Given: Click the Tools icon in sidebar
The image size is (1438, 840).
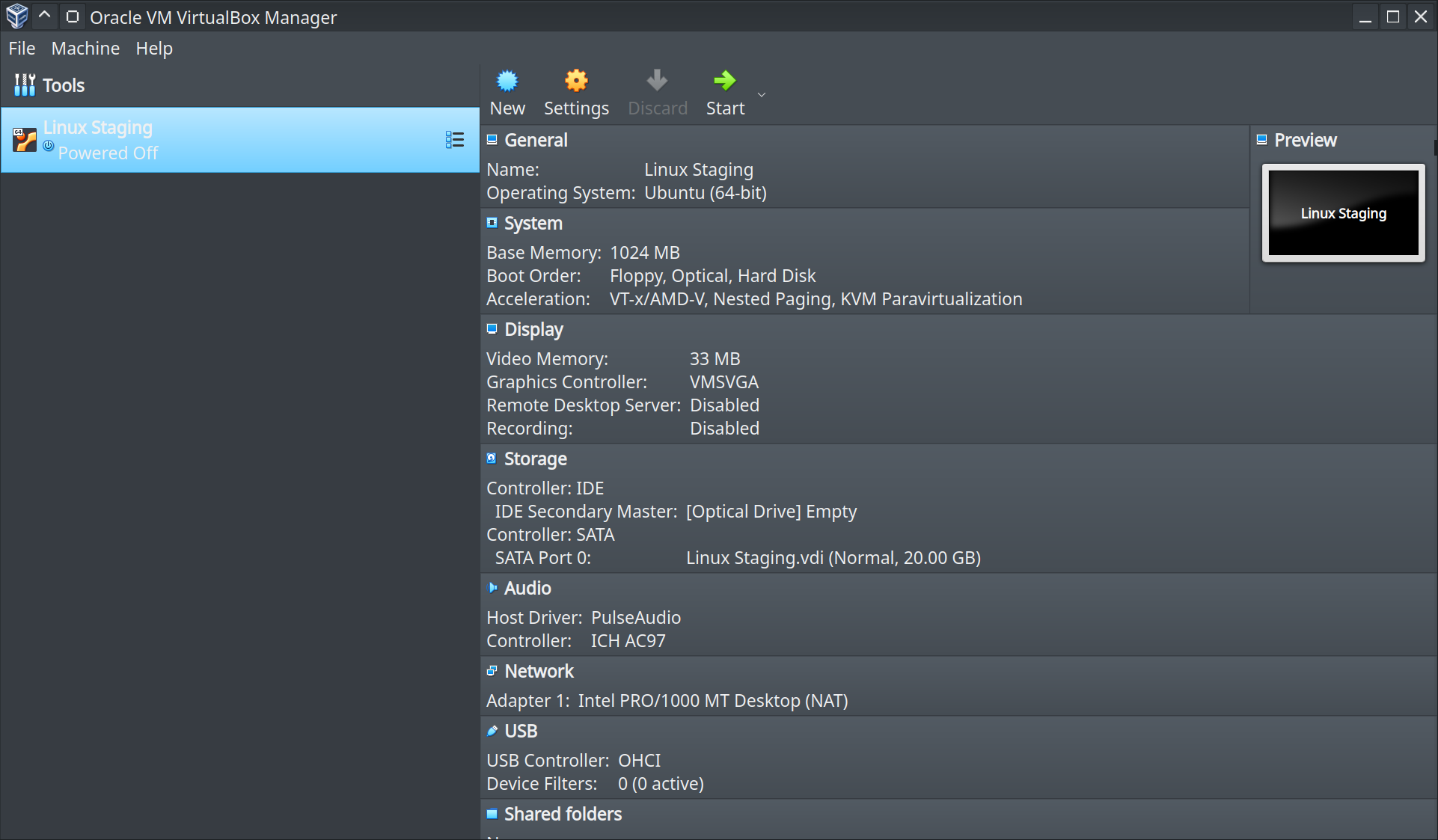Looking at the screenshot, I should pyautogui.click(x=25, y=85).
